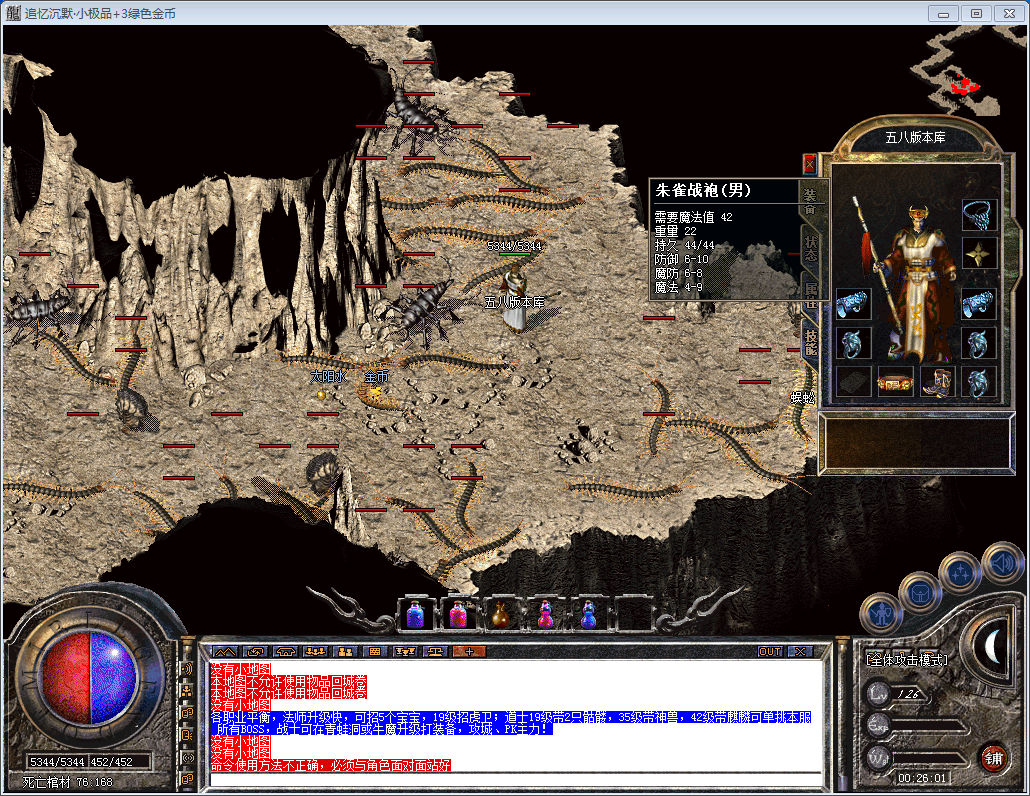Click the Wgt weight bar

click(x=931, y=758)
